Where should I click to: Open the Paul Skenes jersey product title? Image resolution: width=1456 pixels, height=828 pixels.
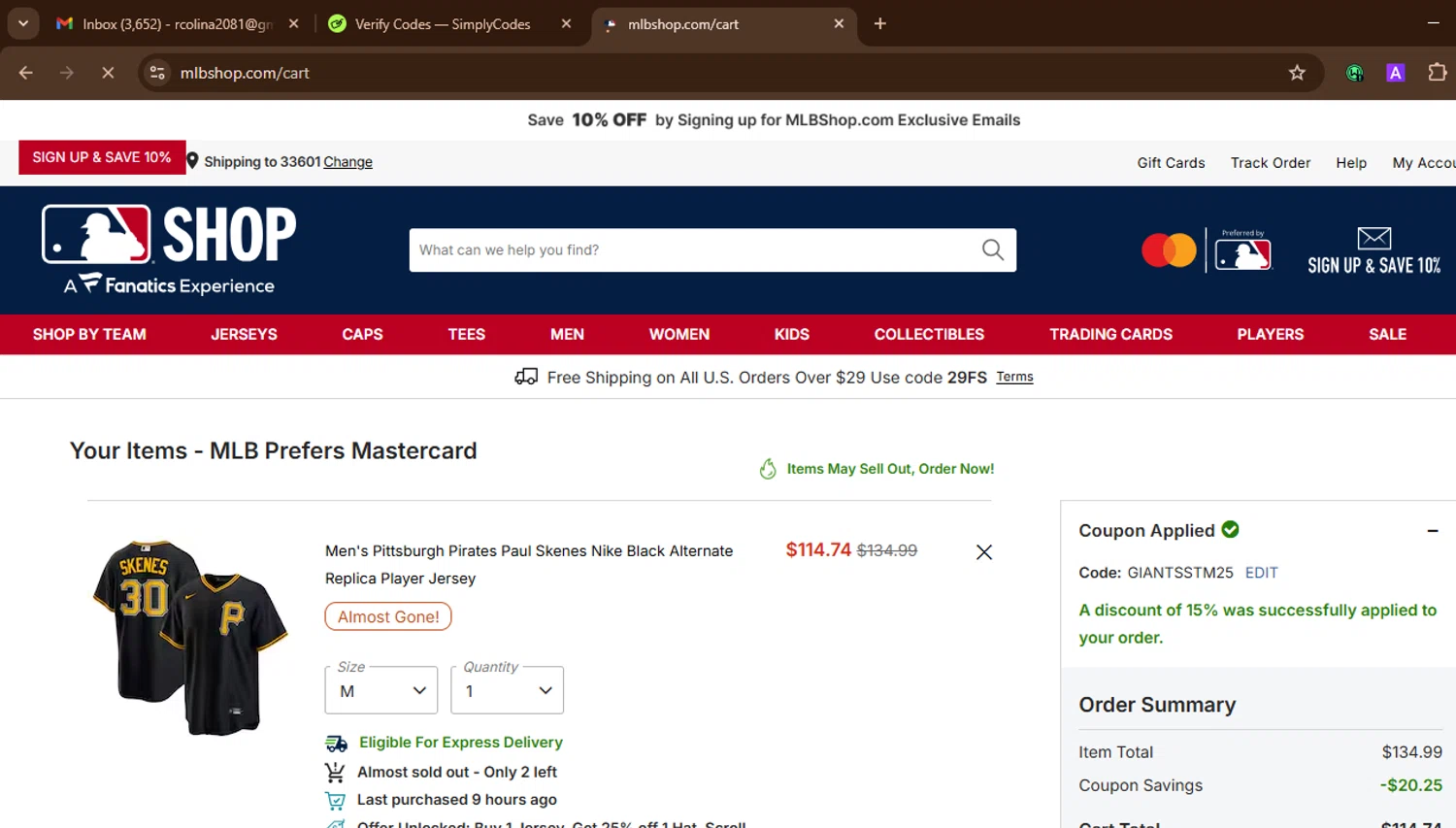(529, 564)
